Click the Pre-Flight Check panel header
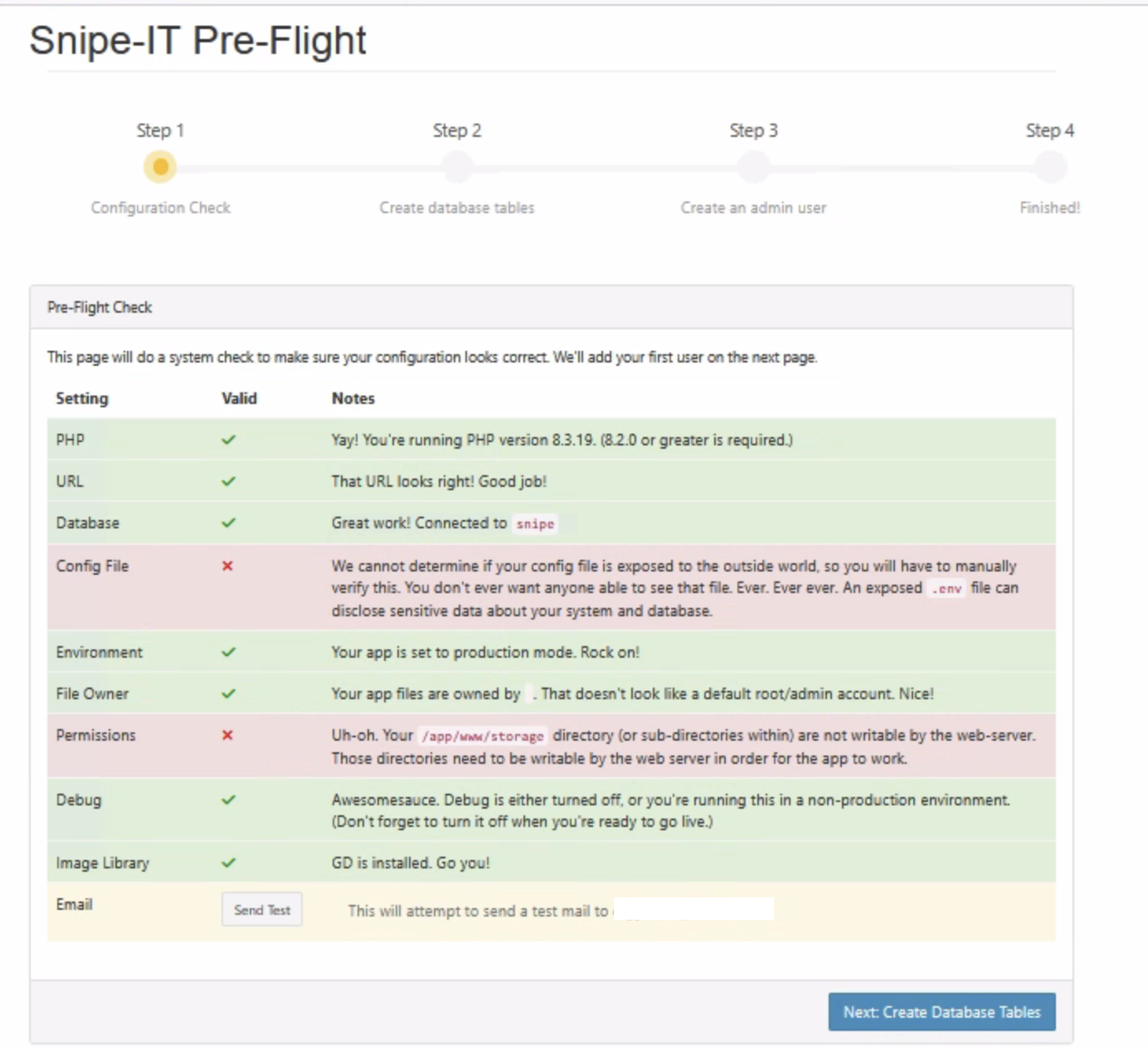 tap(552, 307)
